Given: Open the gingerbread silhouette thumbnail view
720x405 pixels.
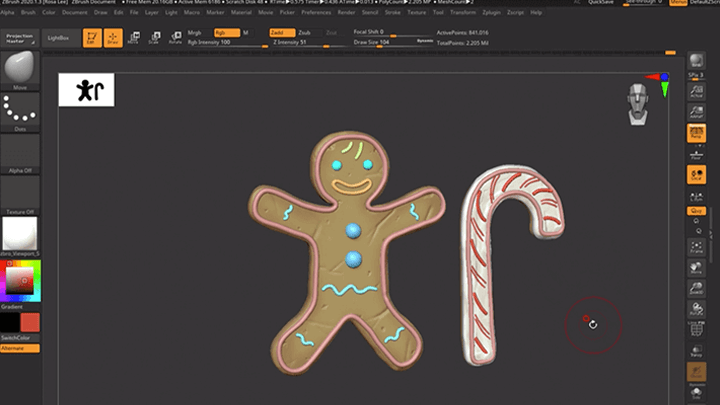Looking at the screenshot, I should click(x=86, y=90).
